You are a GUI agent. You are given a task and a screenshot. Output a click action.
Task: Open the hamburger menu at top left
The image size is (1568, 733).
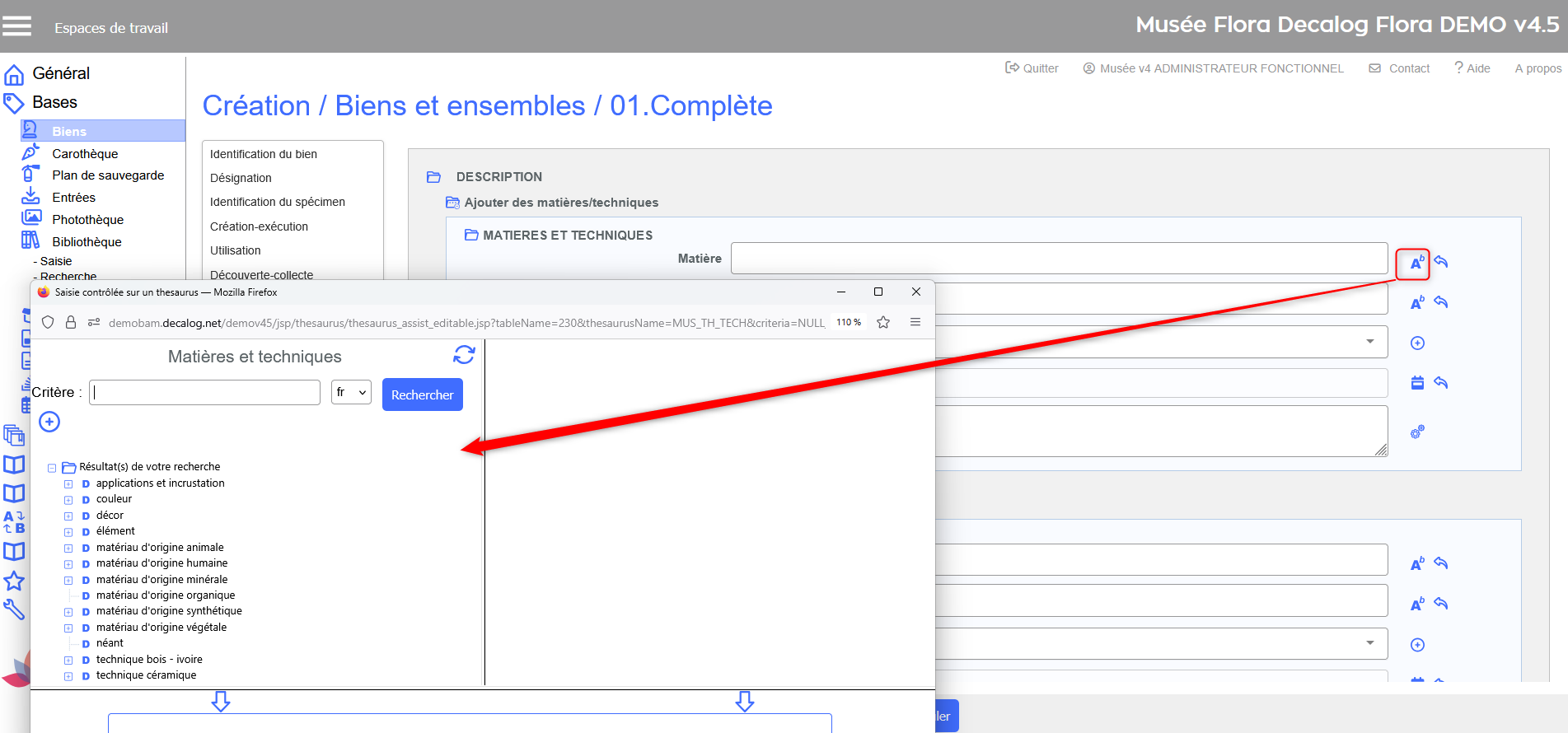[16, 26]
